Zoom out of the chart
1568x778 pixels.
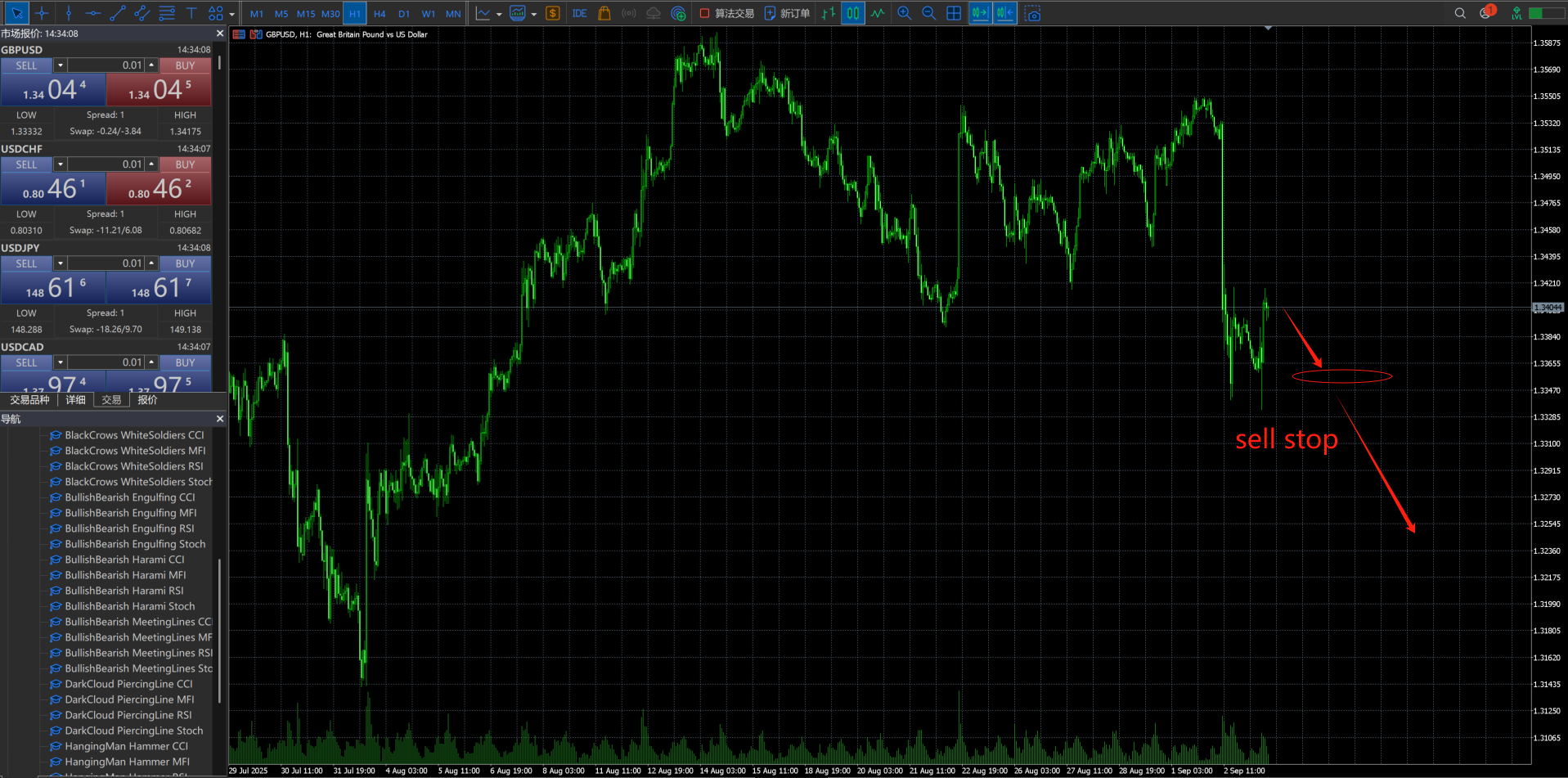point(928,13)
